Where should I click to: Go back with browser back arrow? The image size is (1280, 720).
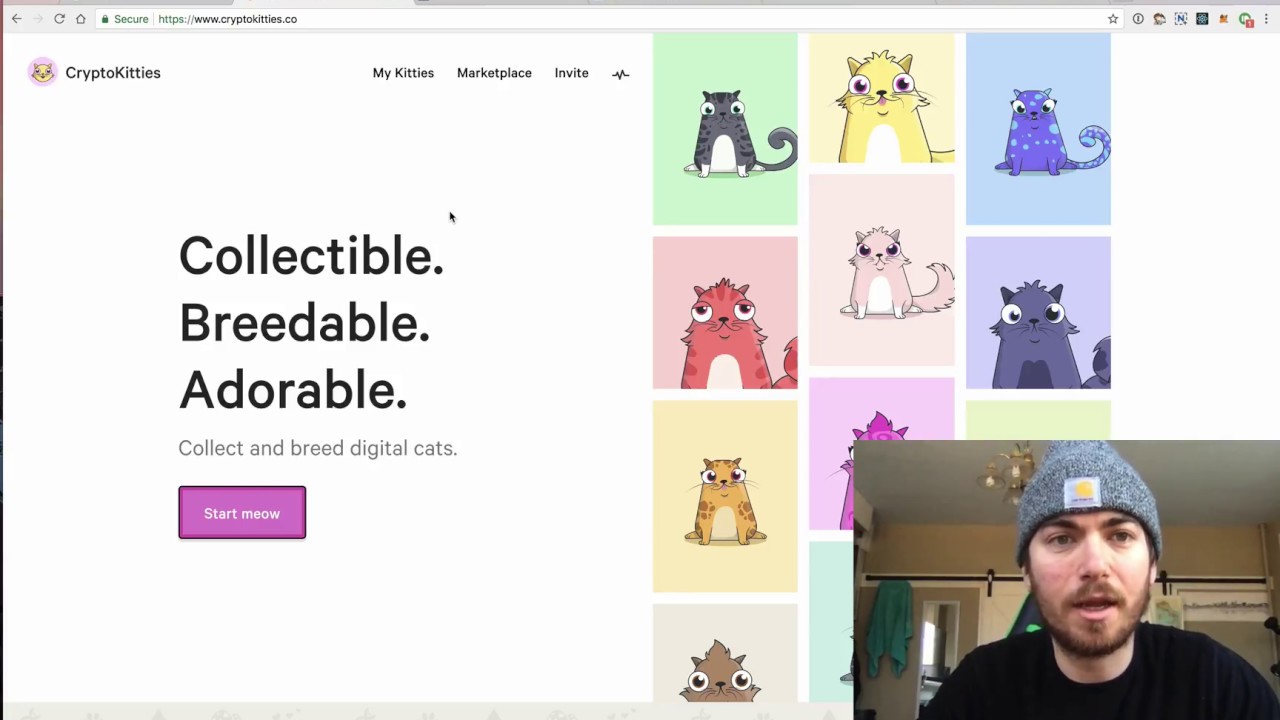tap(16, 19)
